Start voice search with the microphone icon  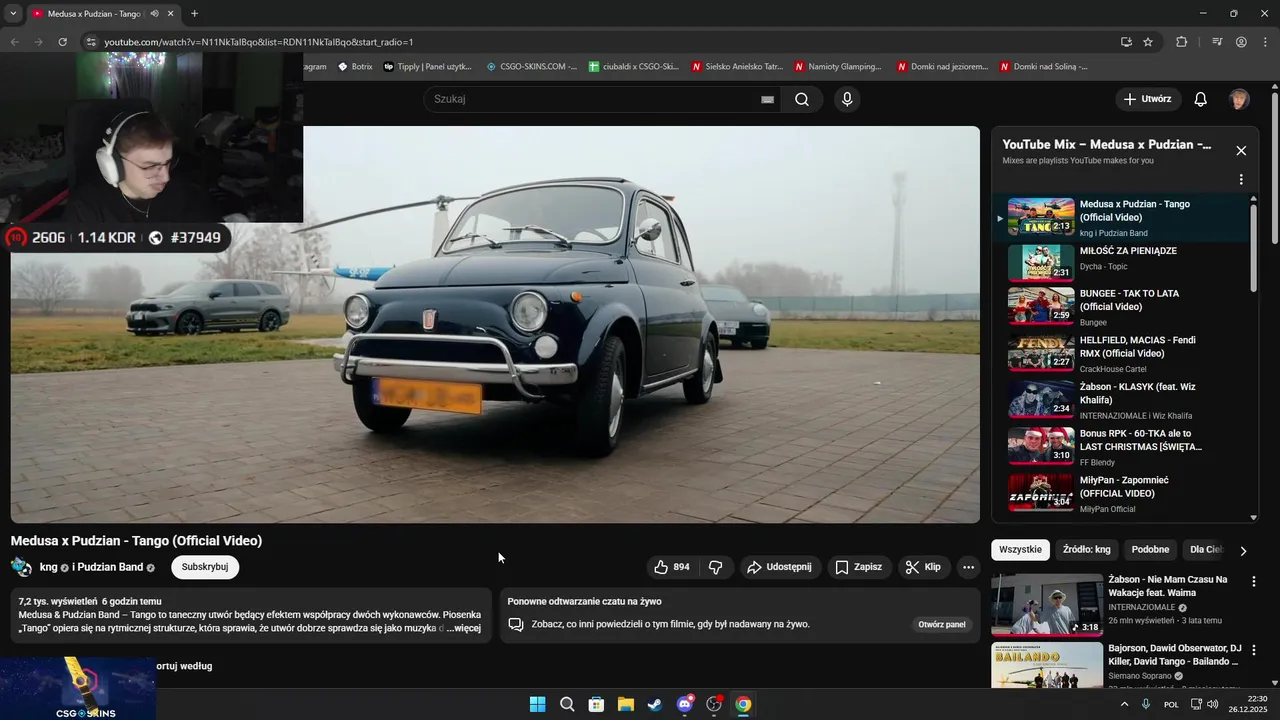coord(847,99)
